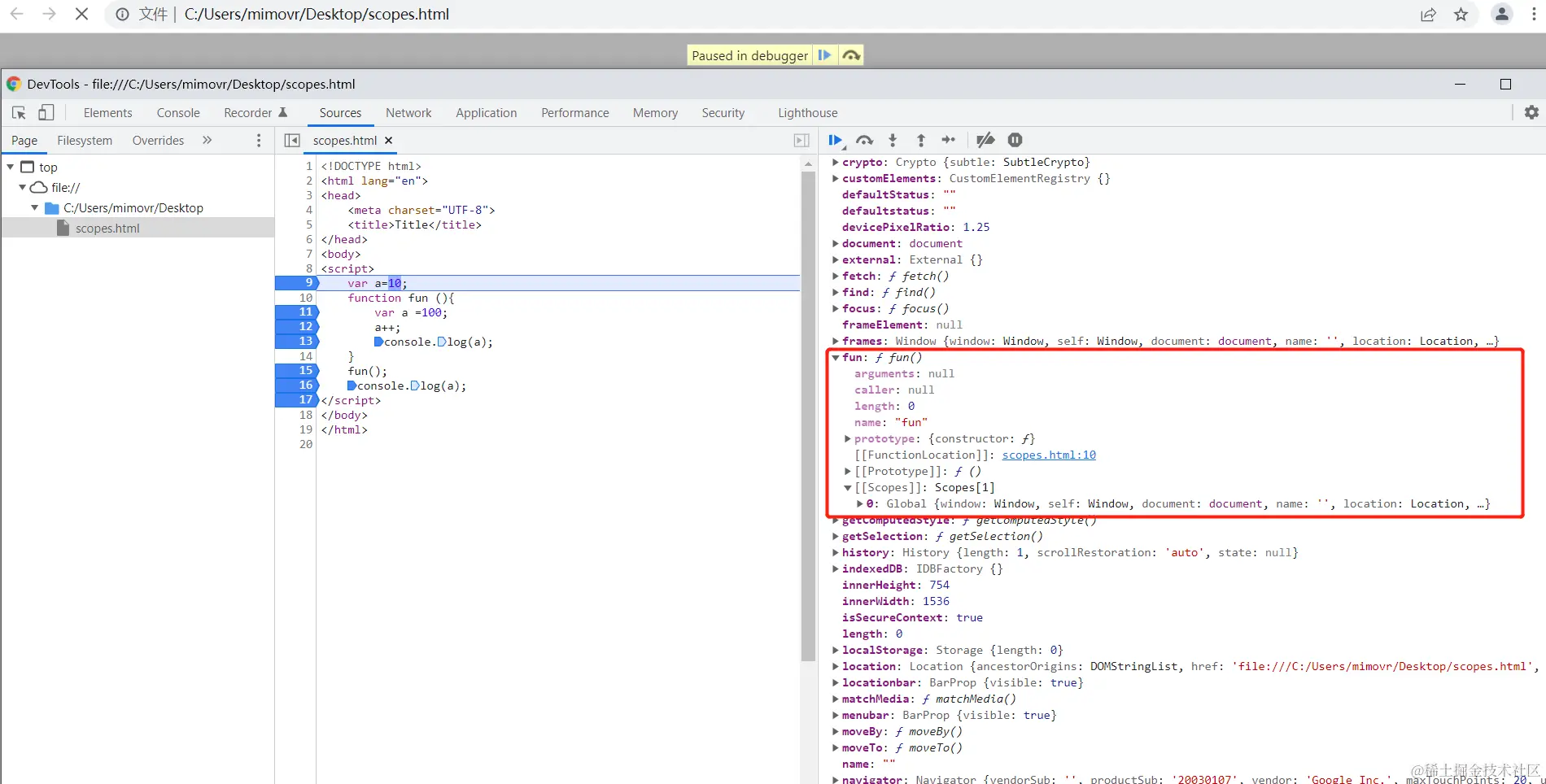Collapse the fun: ƒ fun() property

tap(836, 358)
